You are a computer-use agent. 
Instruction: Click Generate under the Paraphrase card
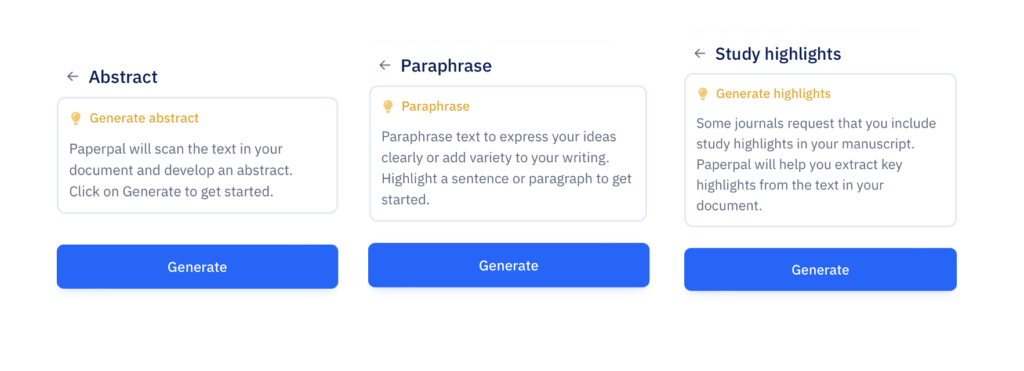(x=509, y=265)
